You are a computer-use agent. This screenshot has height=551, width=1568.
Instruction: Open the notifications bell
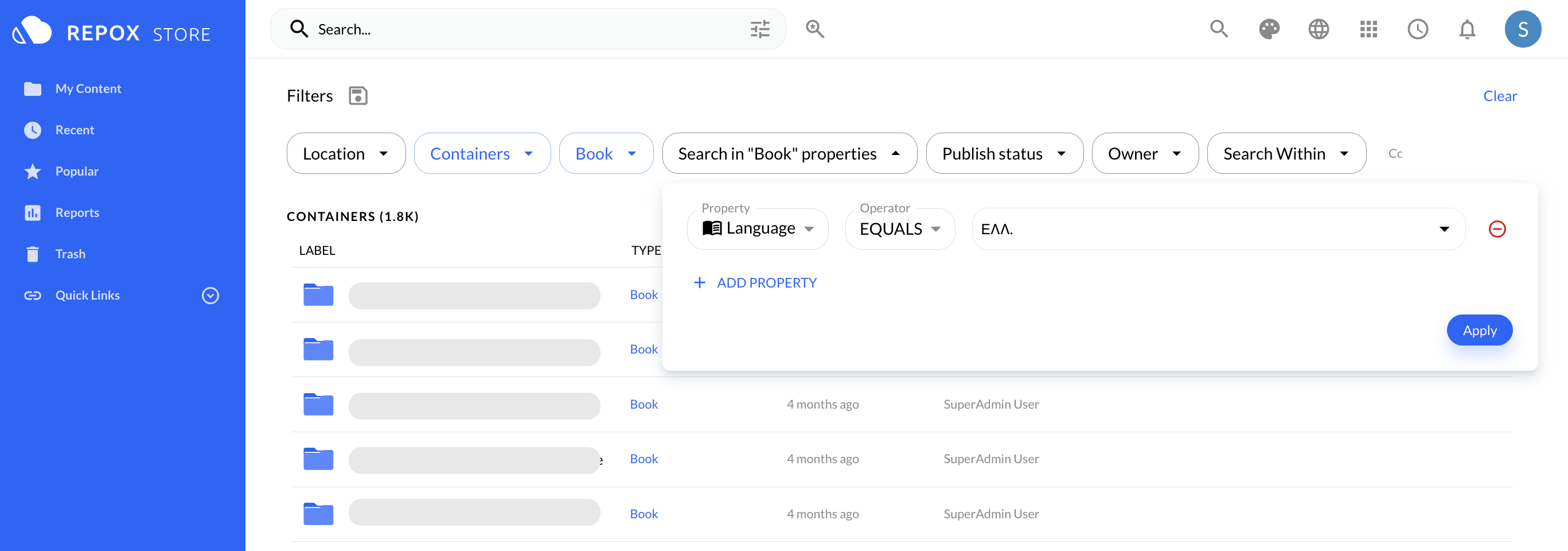coord(1467,29)
